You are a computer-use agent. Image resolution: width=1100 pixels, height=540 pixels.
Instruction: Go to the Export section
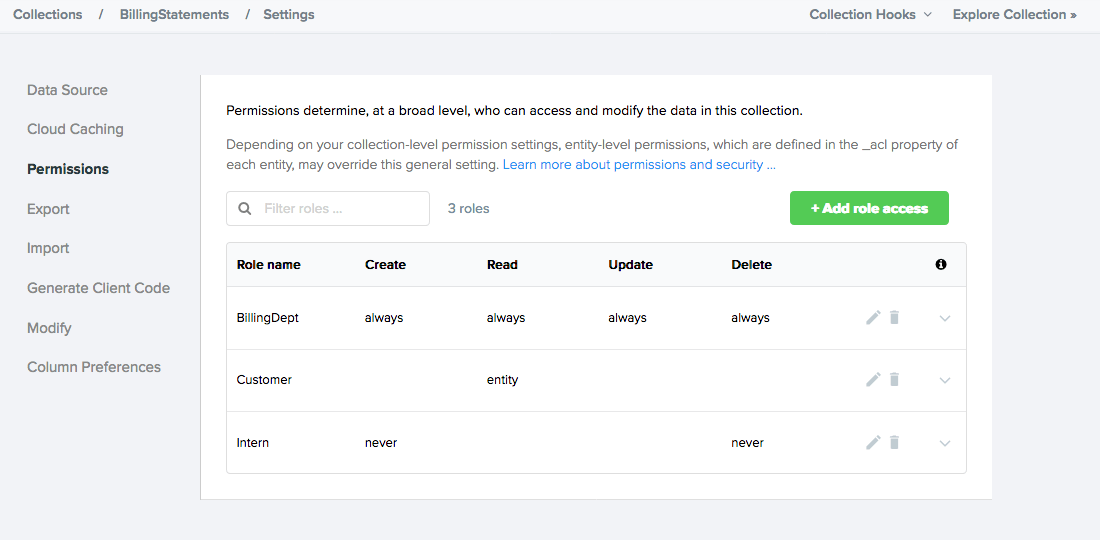[x=48, y=209]
